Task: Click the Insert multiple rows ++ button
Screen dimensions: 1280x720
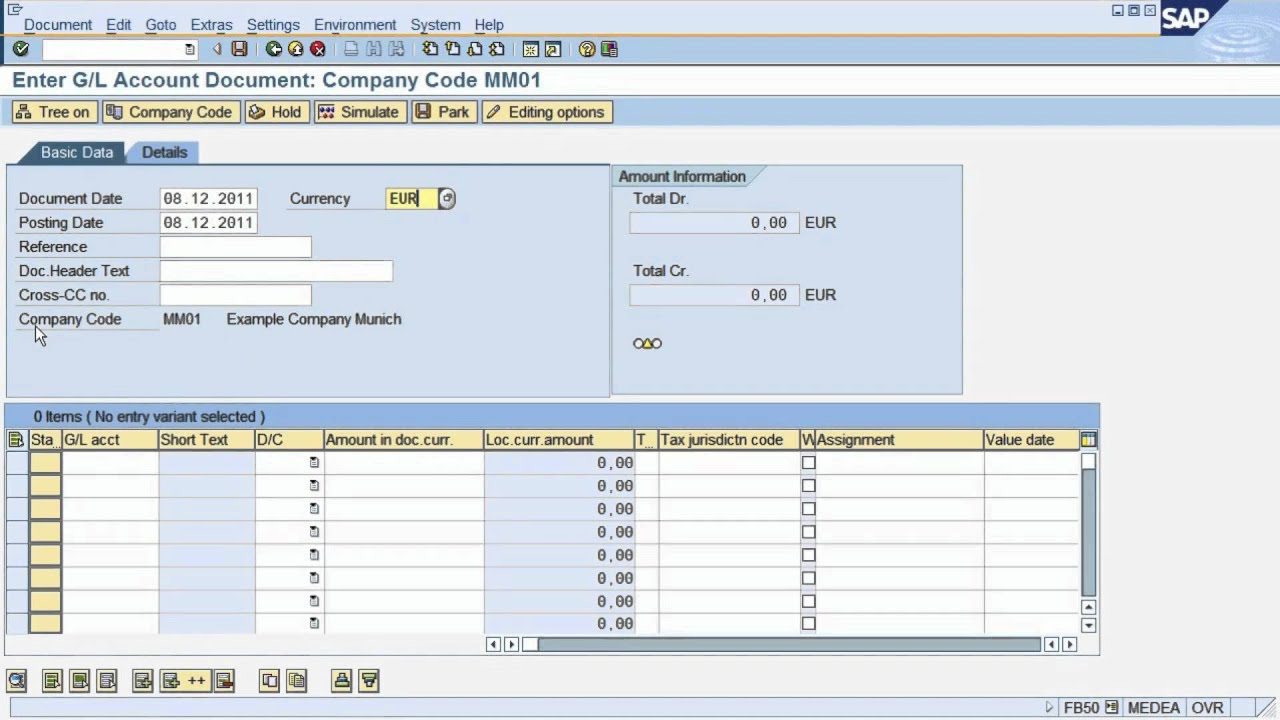Action: pyautogui.click(x=185, y=681)
